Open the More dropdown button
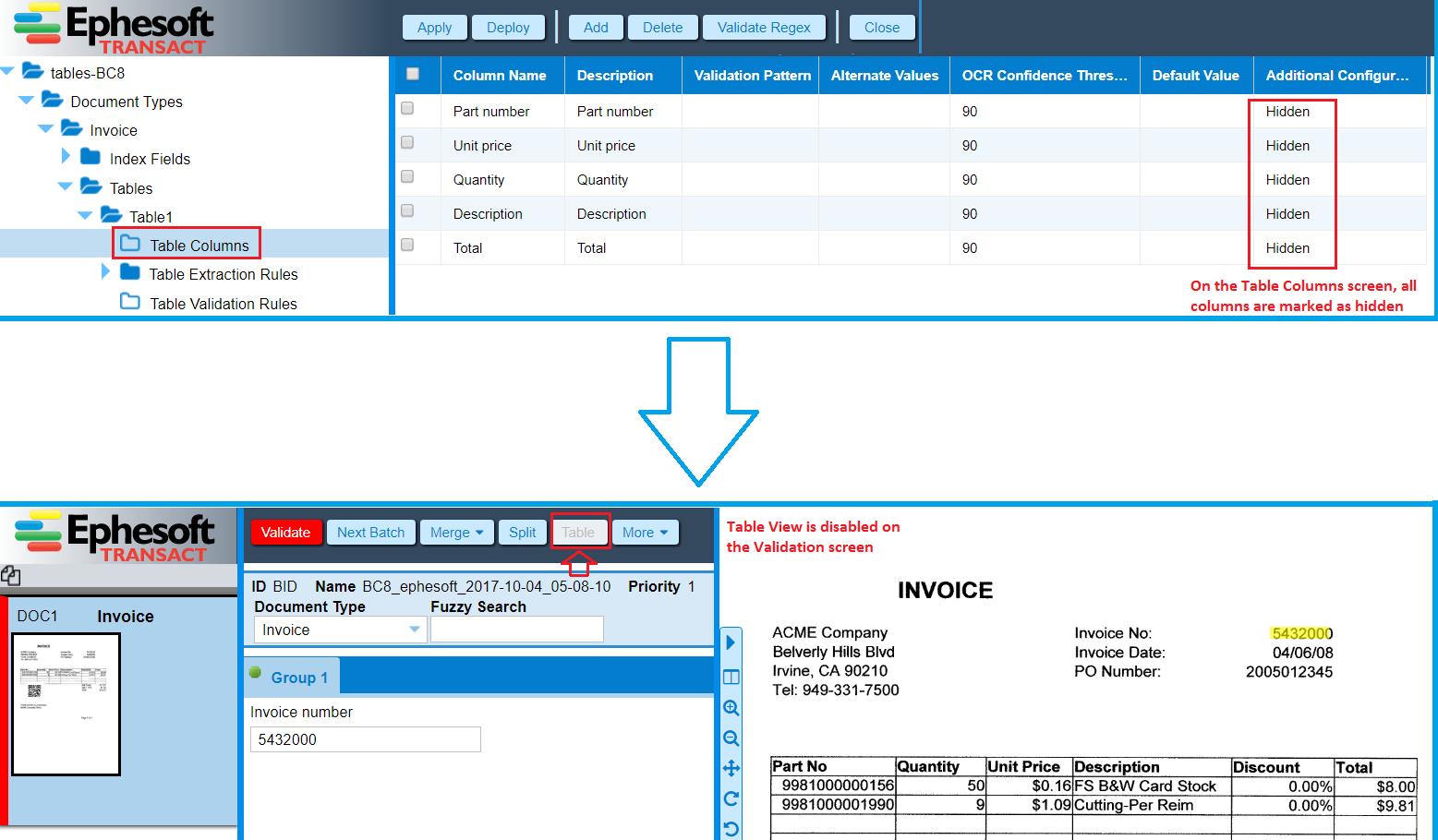Image resolution: width=1438 pixels, height=840 pixels. pyautogui.click(x=645, y=532)
